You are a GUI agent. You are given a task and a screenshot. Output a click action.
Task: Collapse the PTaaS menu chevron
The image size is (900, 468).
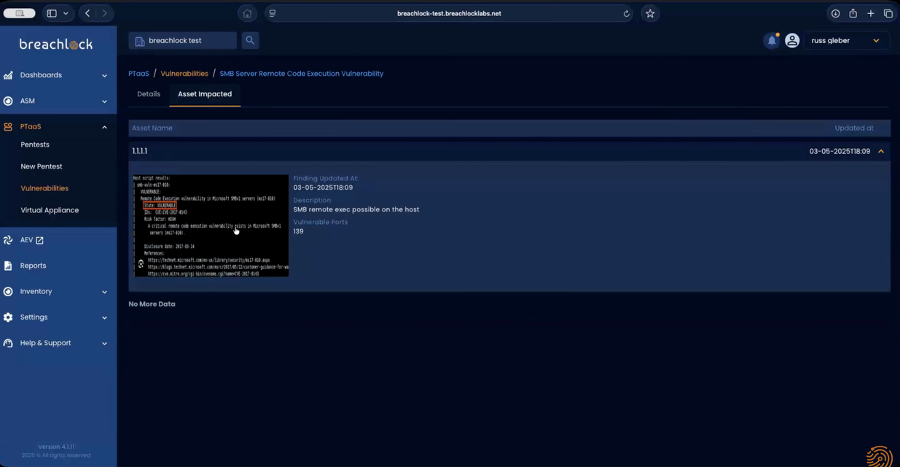(104, 127)
